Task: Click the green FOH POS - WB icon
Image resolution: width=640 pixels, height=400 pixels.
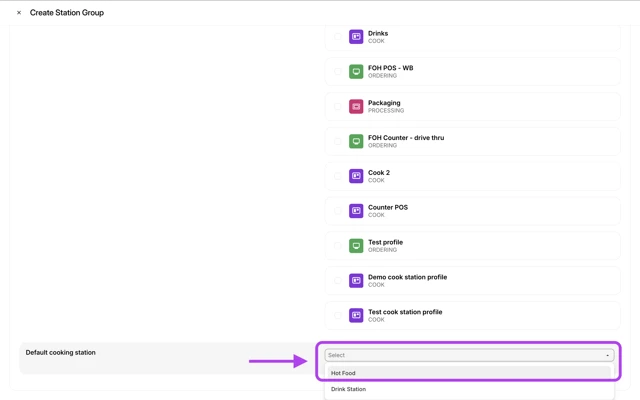Action: [356, 72]
